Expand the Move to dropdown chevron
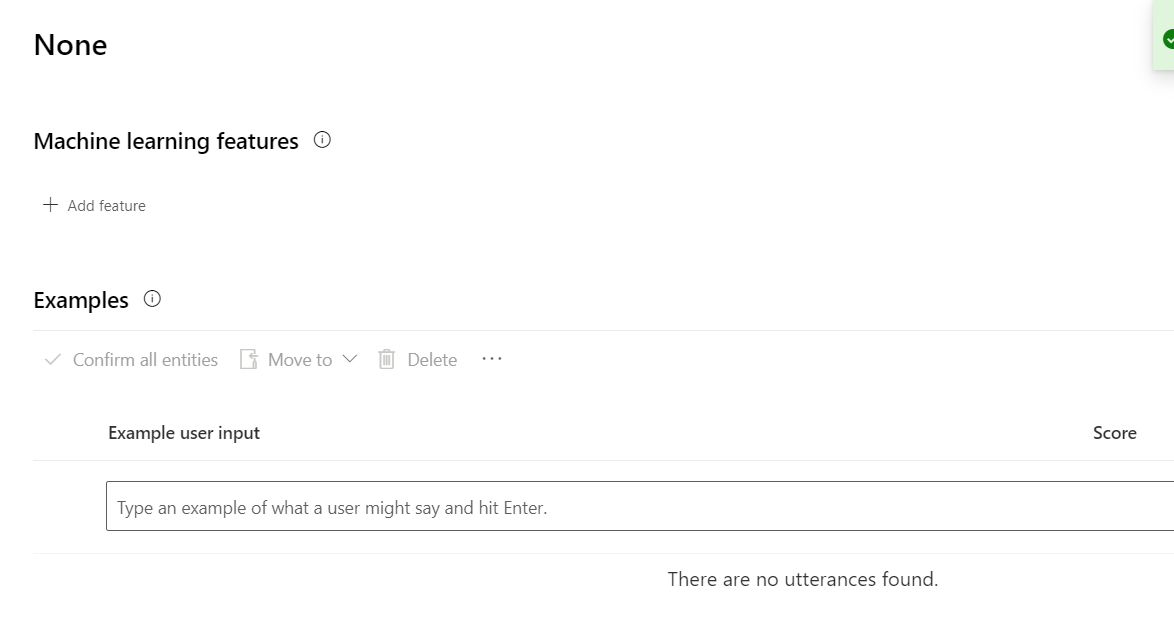 pyautogui.click(x=349, y=359)
